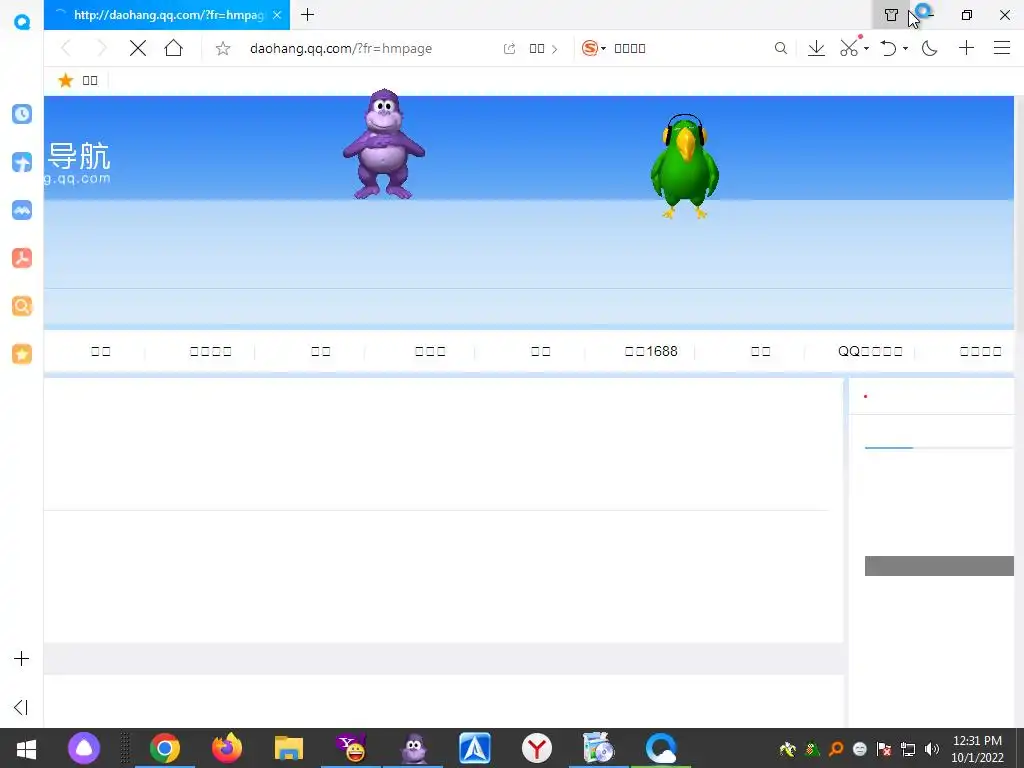The image size is (1024, 768).
Task: Click the purple Alice assistant taskbar icon
Action: coord(84,748)
